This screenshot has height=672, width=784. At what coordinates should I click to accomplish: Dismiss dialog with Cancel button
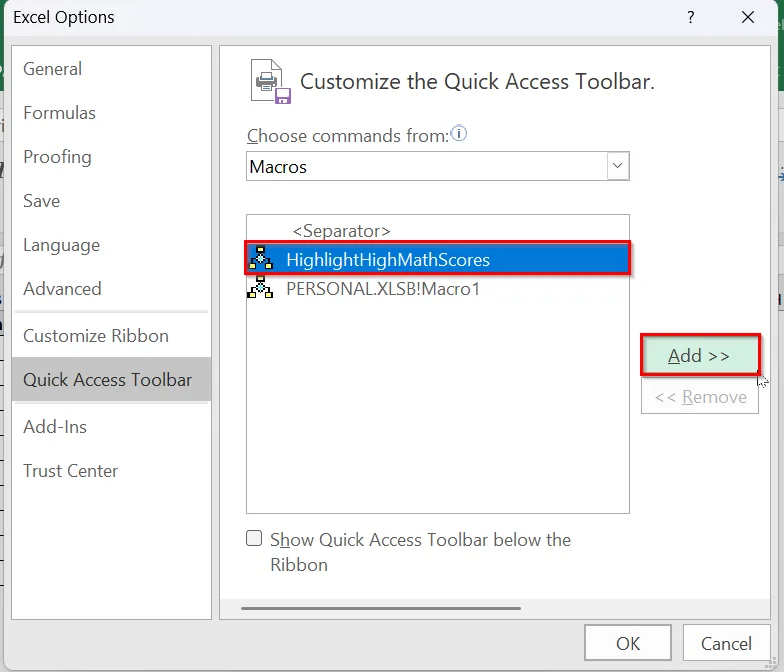[726, 643]
